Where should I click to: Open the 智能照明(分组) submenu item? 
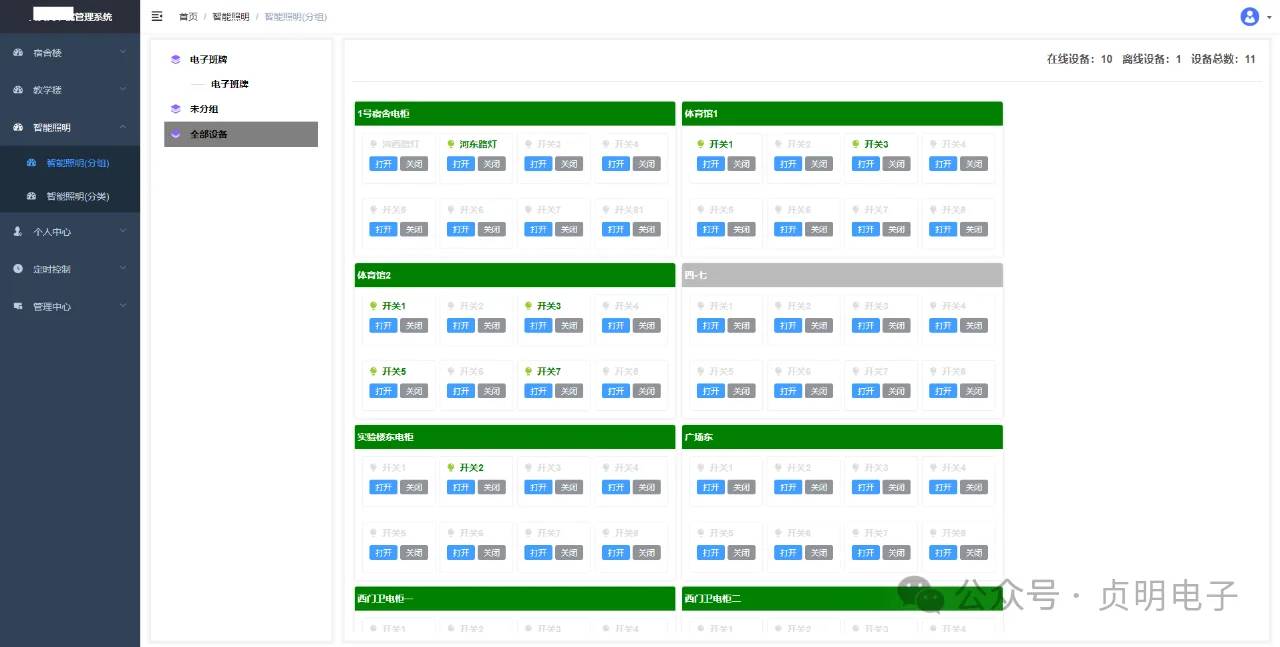click(x=70, y=162)
